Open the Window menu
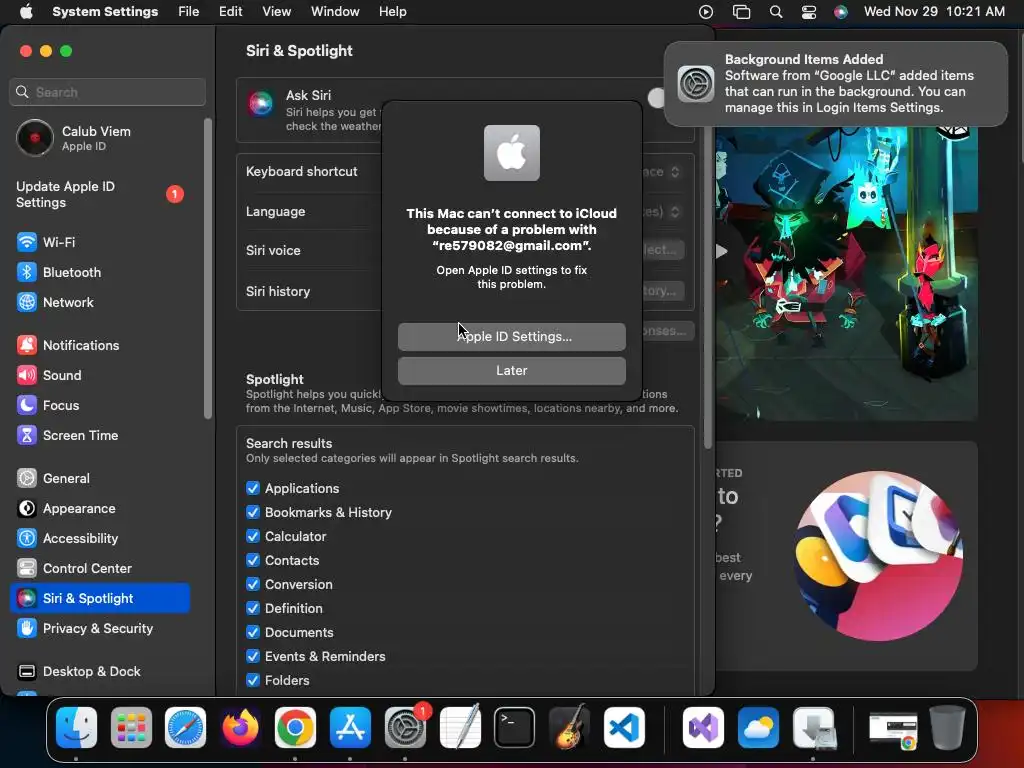Viewport: 1024px width, 768px height. [x=335, y=12]
